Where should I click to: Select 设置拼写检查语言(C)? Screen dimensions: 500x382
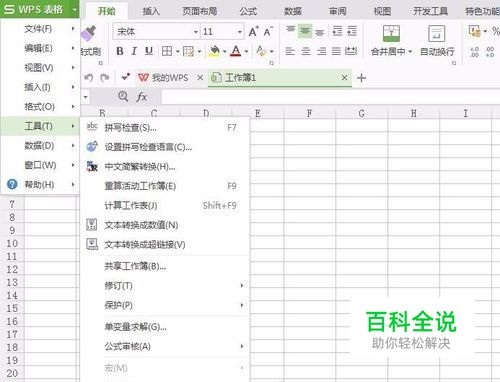click(165, 147)
